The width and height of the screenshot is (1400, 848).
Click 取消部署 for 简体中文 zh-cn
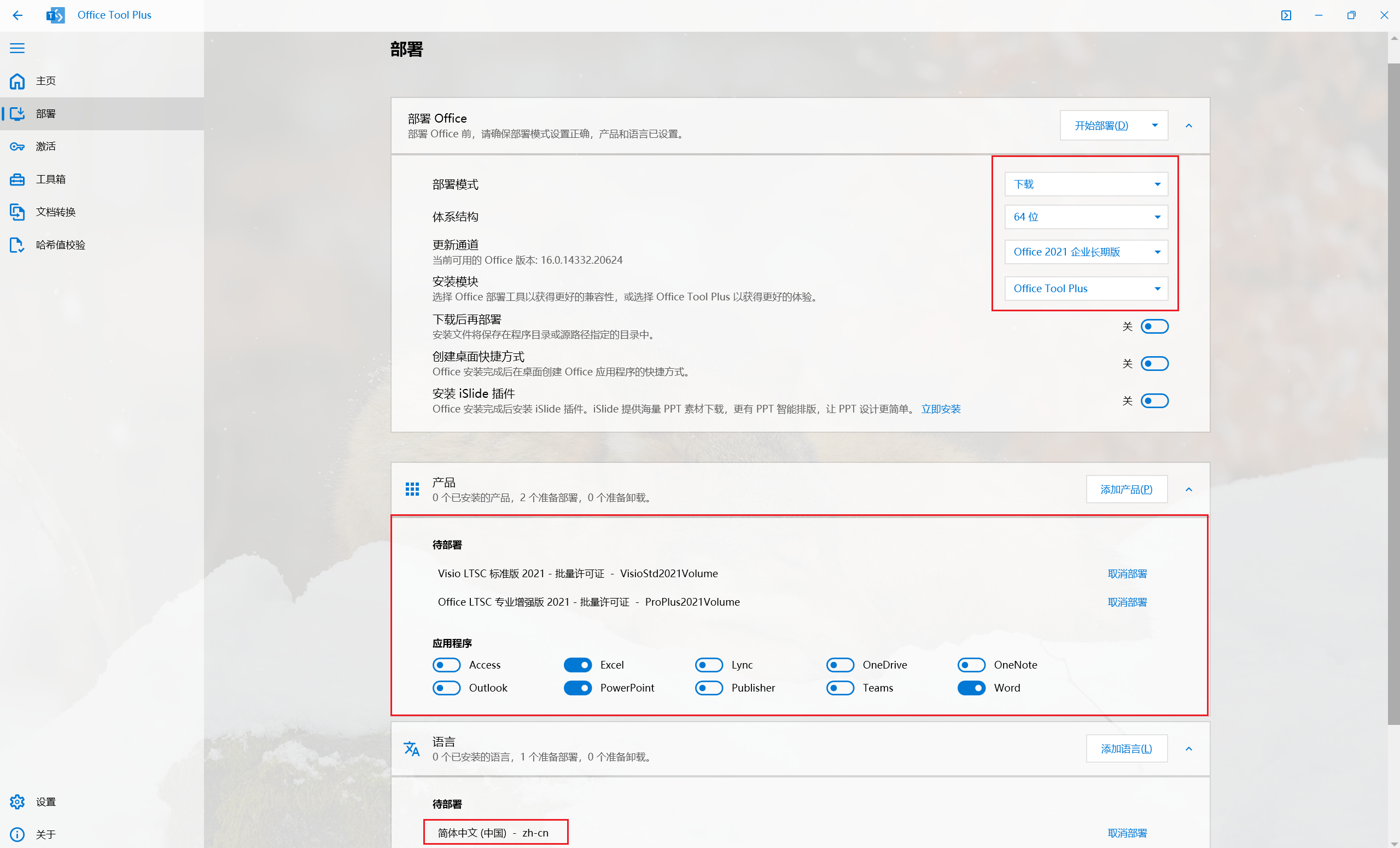click(1127, 833)
